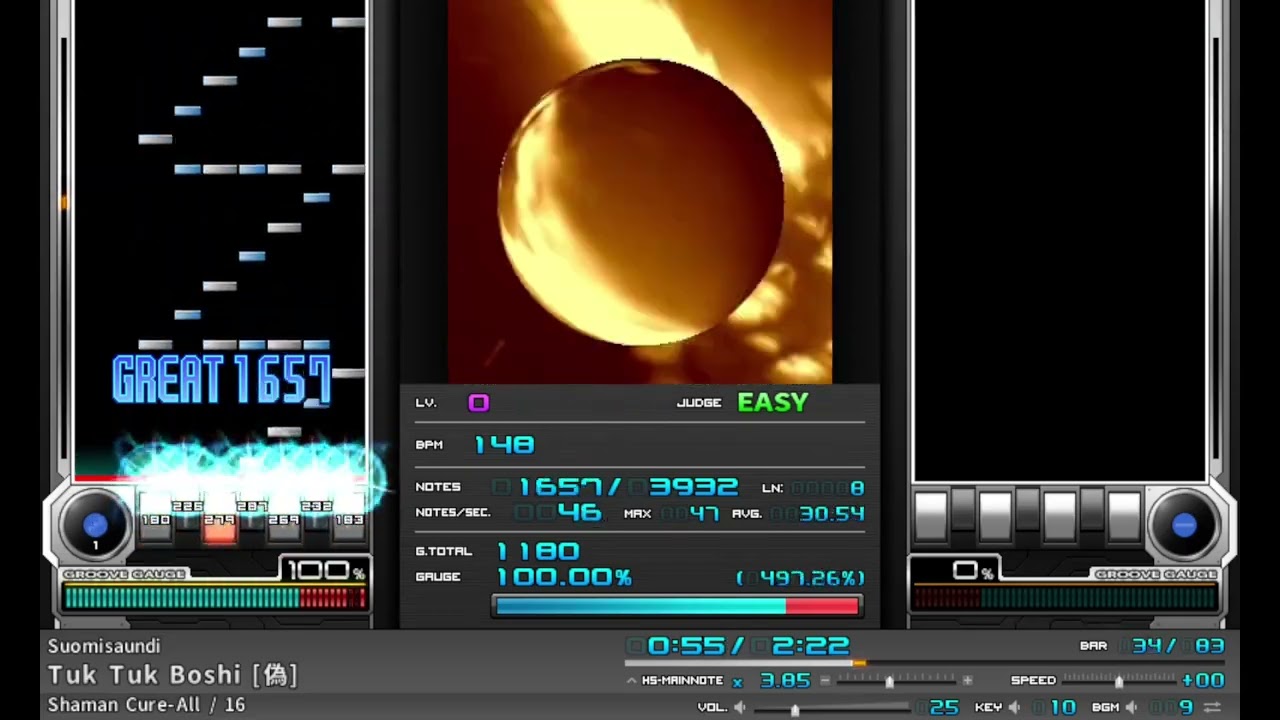1280x720 pixels.
Task: Mute master volume via VOL speaker icon
Action: coord(740,707)
